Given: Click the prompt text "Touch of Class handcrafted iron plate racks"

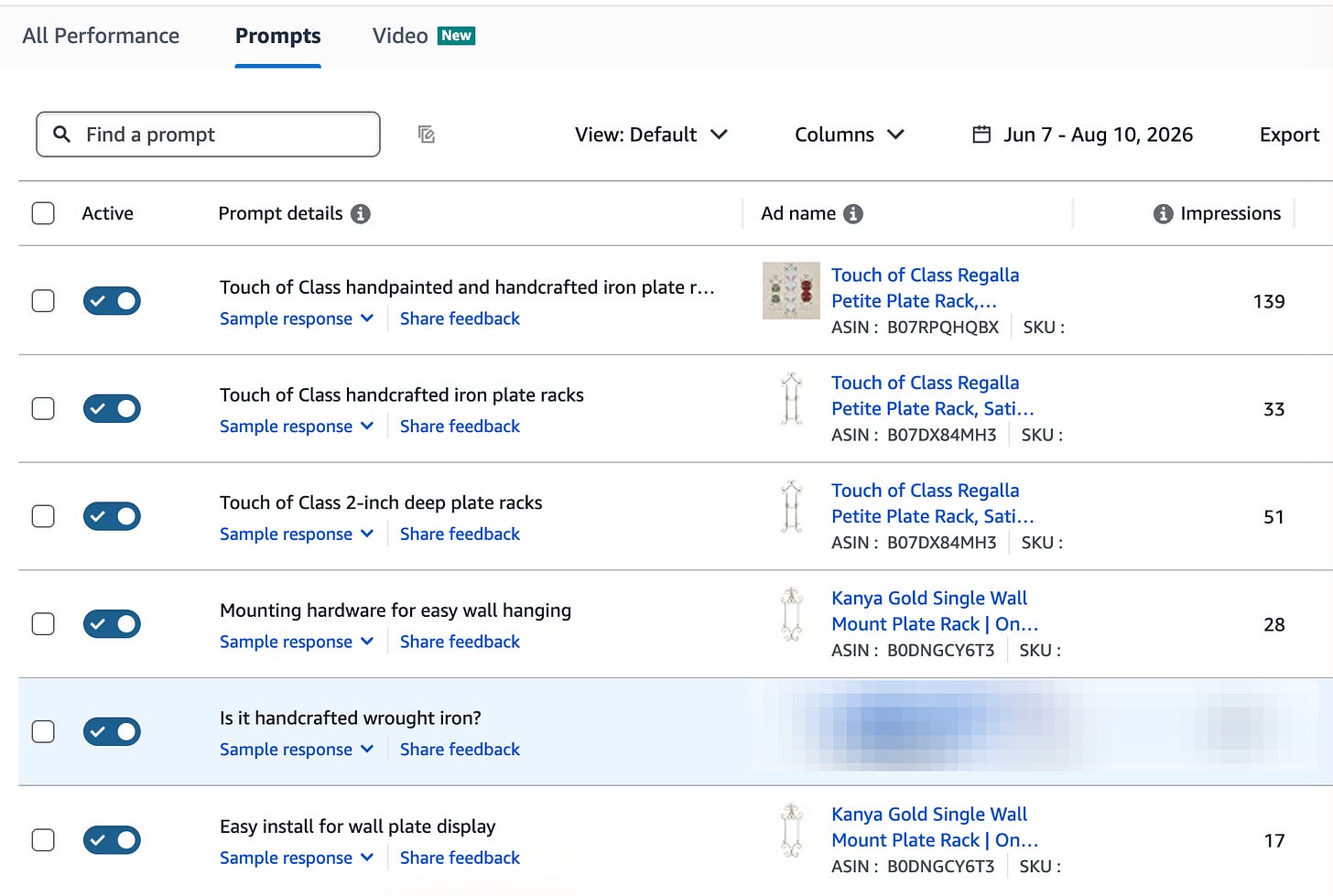Looking at the screenshot, I should point(402,394).
